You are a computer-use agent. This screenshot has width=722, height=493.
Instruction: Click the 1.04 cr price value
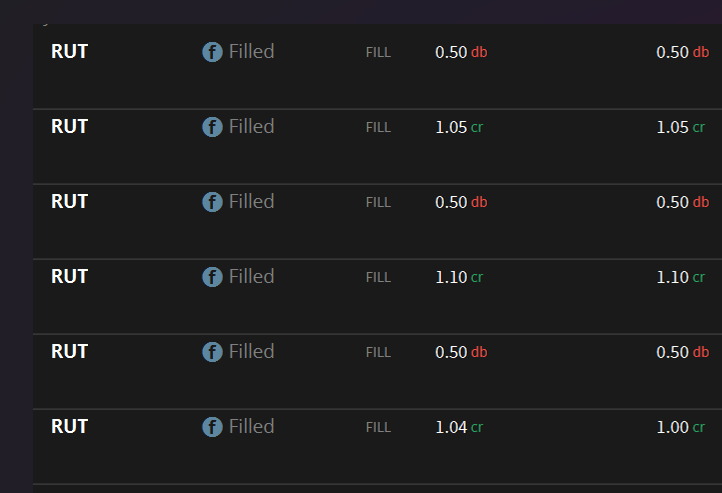coord(459,428)
